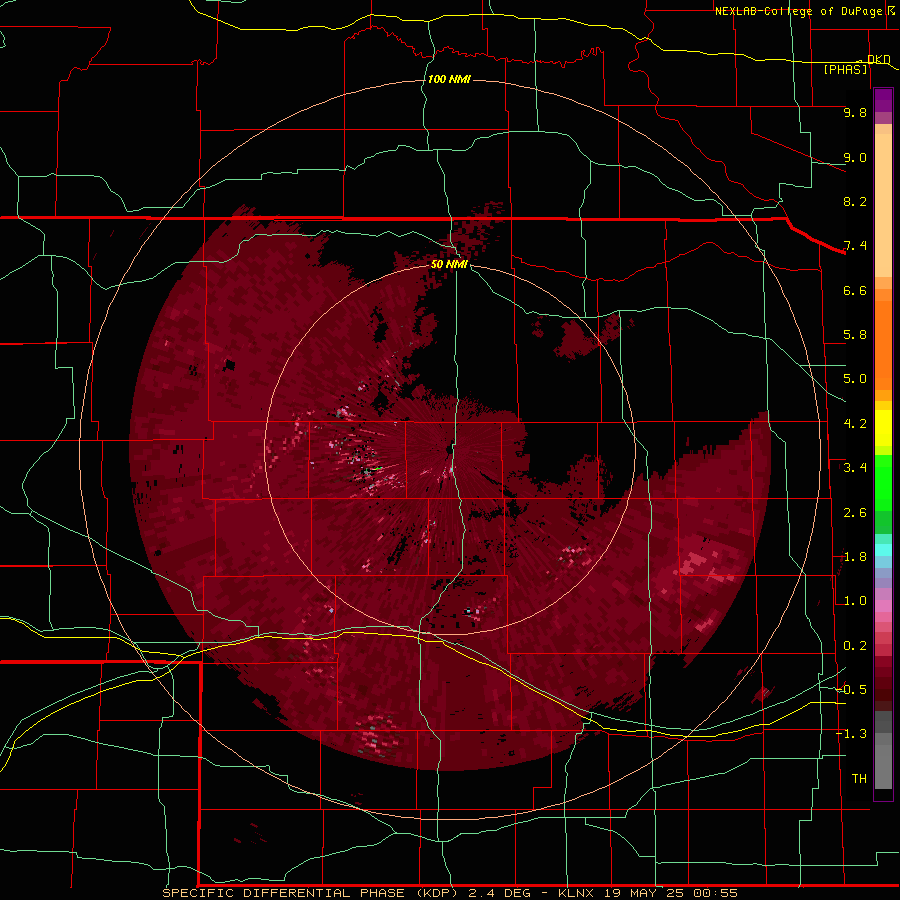This screenshot has width=900, height=900.
Task: Click the 100 NMI range ring label
Action: pos(449,79)
